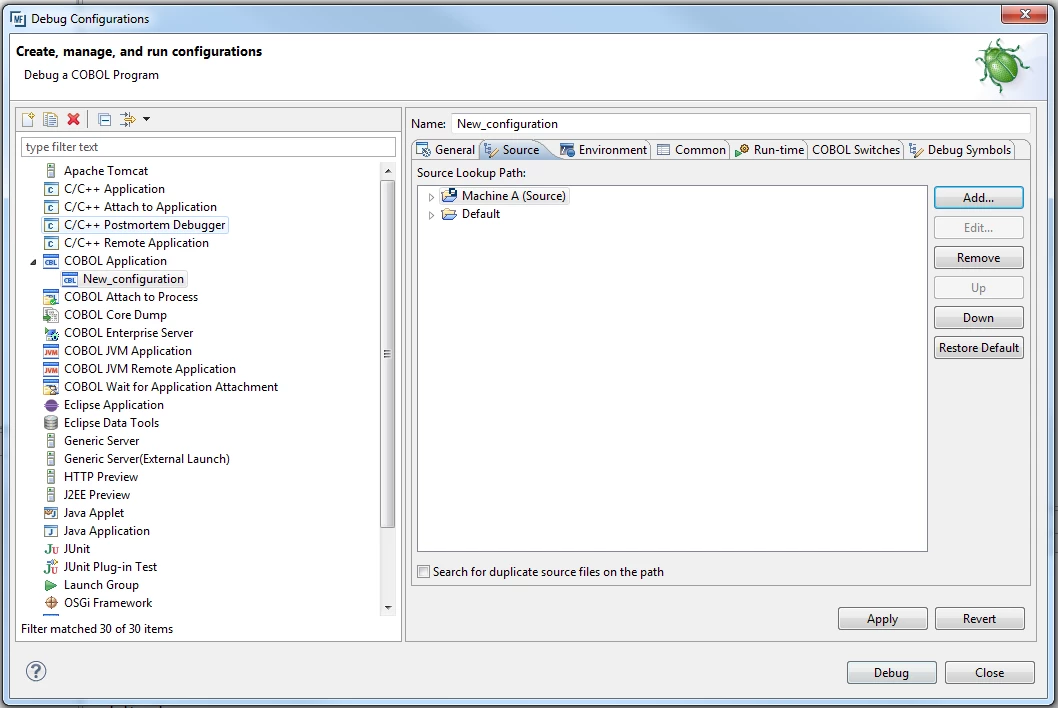Open the COBOL Switches tab
The width and height of the screenshot is (1058, 708).
(x=856, y=150)
